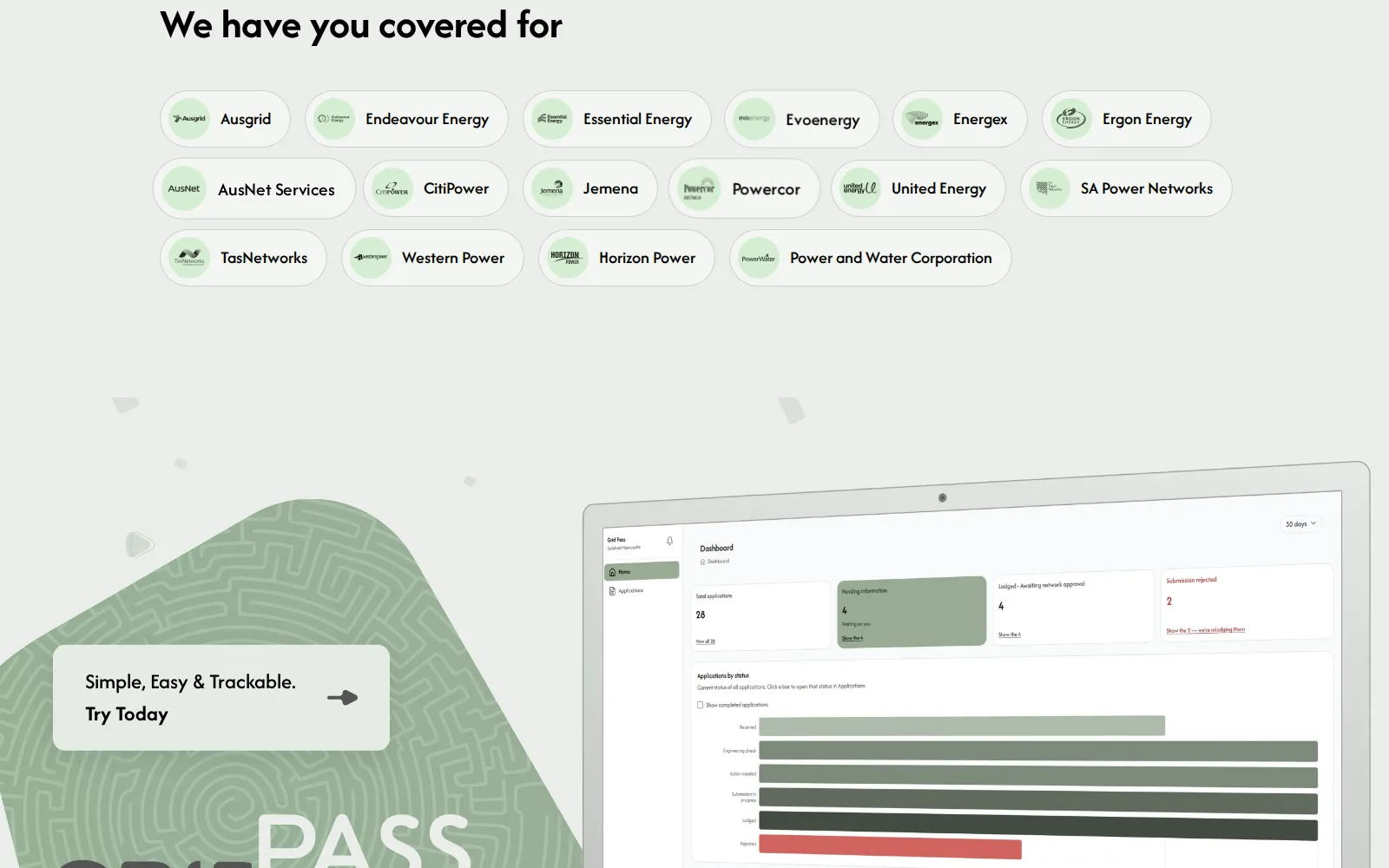Toggle Show completed applications checkbox
The image size is (1389, 868).
pyautogui.click(x=700, y=705)
